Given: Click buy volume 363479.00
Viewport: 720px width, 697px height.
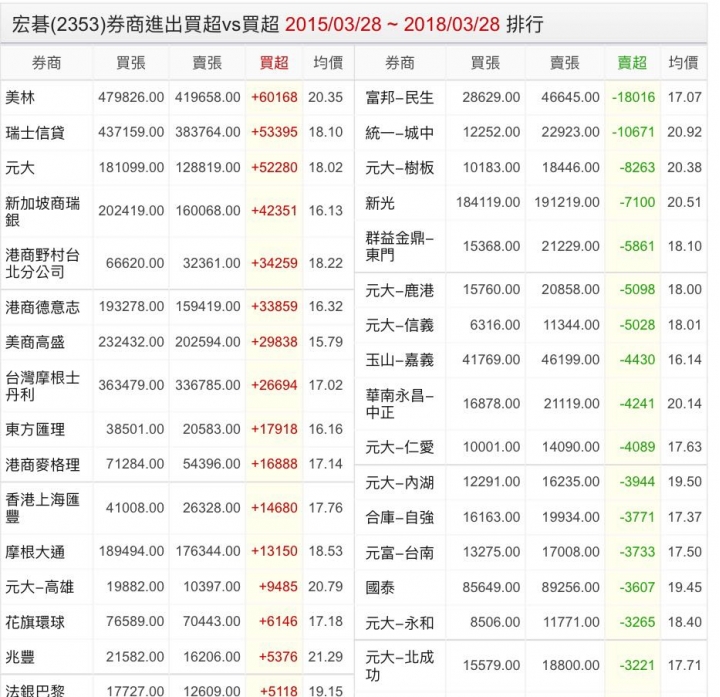Looking at the screenshot, I should 131,385.
